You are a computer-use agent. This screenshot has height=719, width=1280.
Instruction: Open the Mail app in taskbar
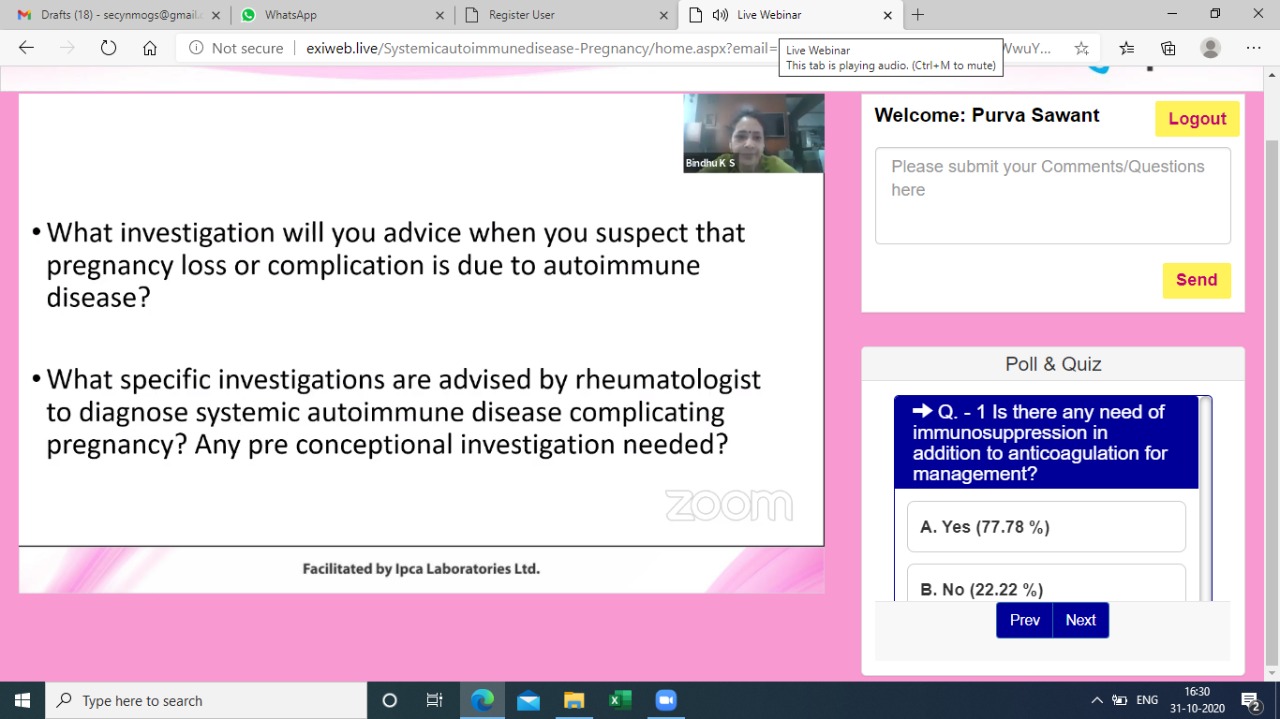tap(528, 700)
